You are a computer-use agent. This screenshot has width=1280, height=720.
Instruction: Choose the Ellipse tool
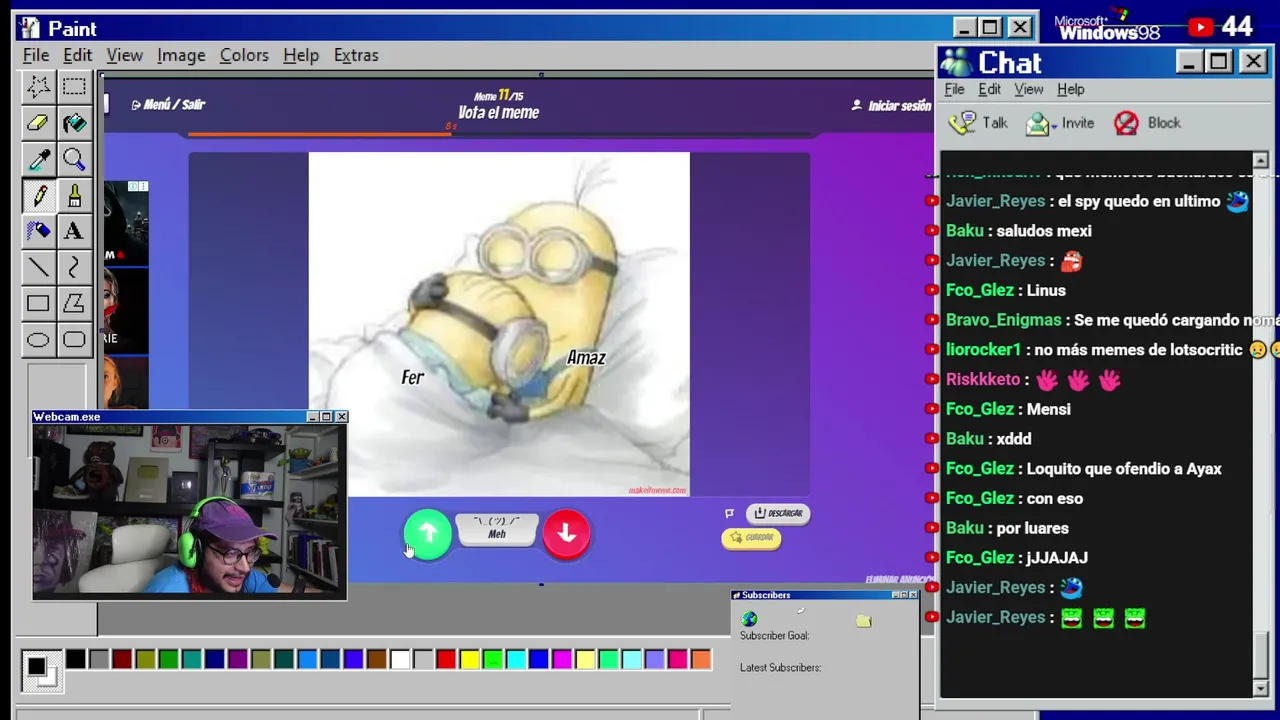click(38, 340)
